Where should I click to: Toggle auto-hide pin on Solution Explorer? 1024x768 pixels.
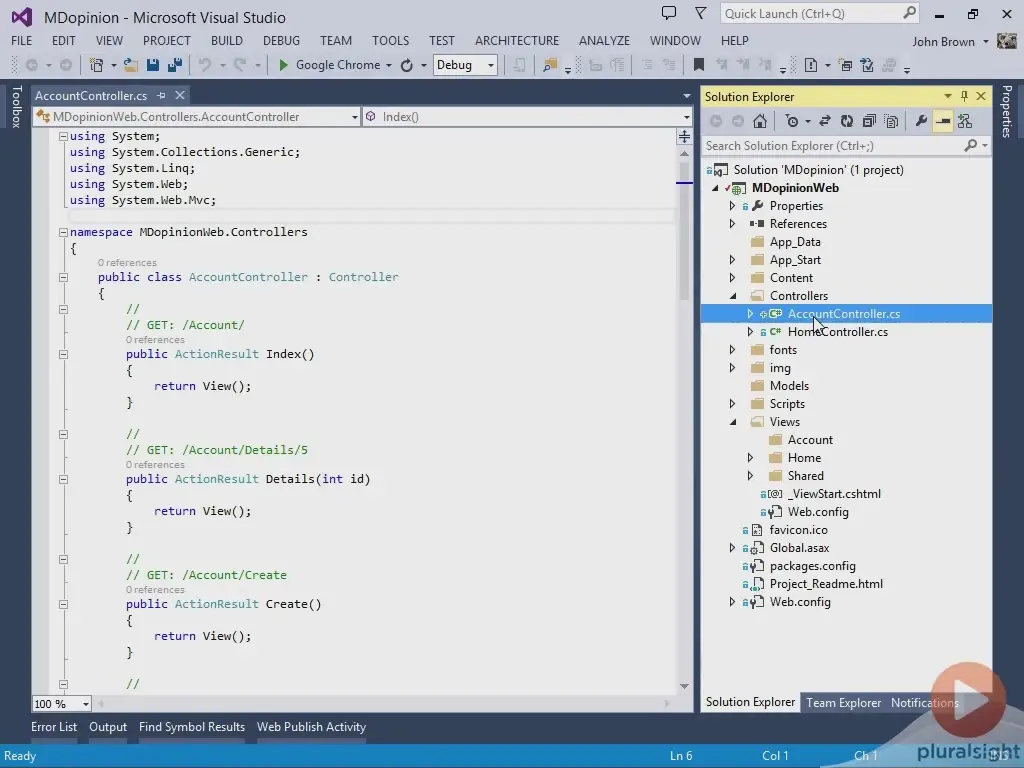(x=964, y=96)
